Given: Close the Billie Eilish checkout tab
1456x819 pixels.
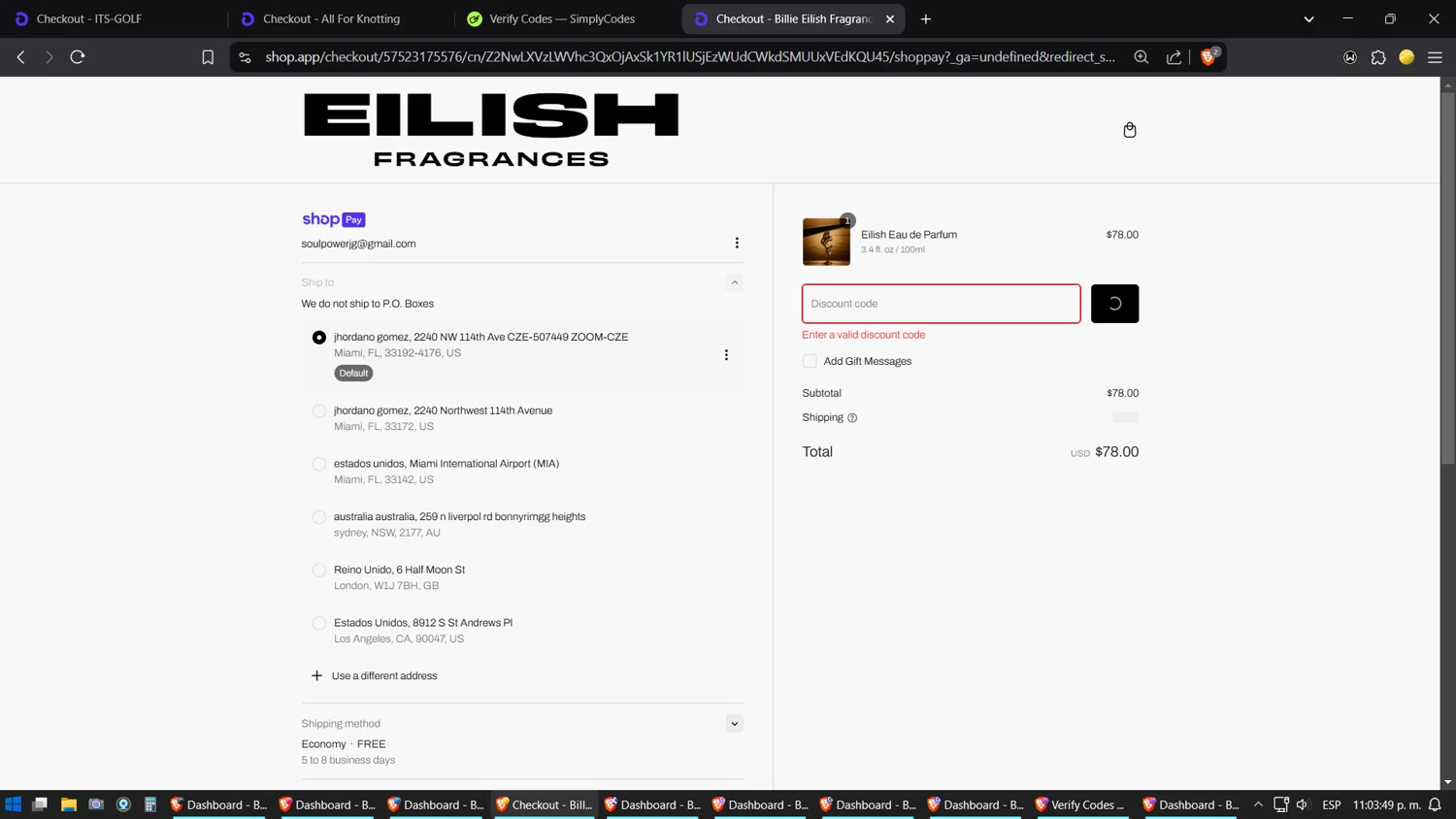Looking at the screenshot, I should coord(890,18).
